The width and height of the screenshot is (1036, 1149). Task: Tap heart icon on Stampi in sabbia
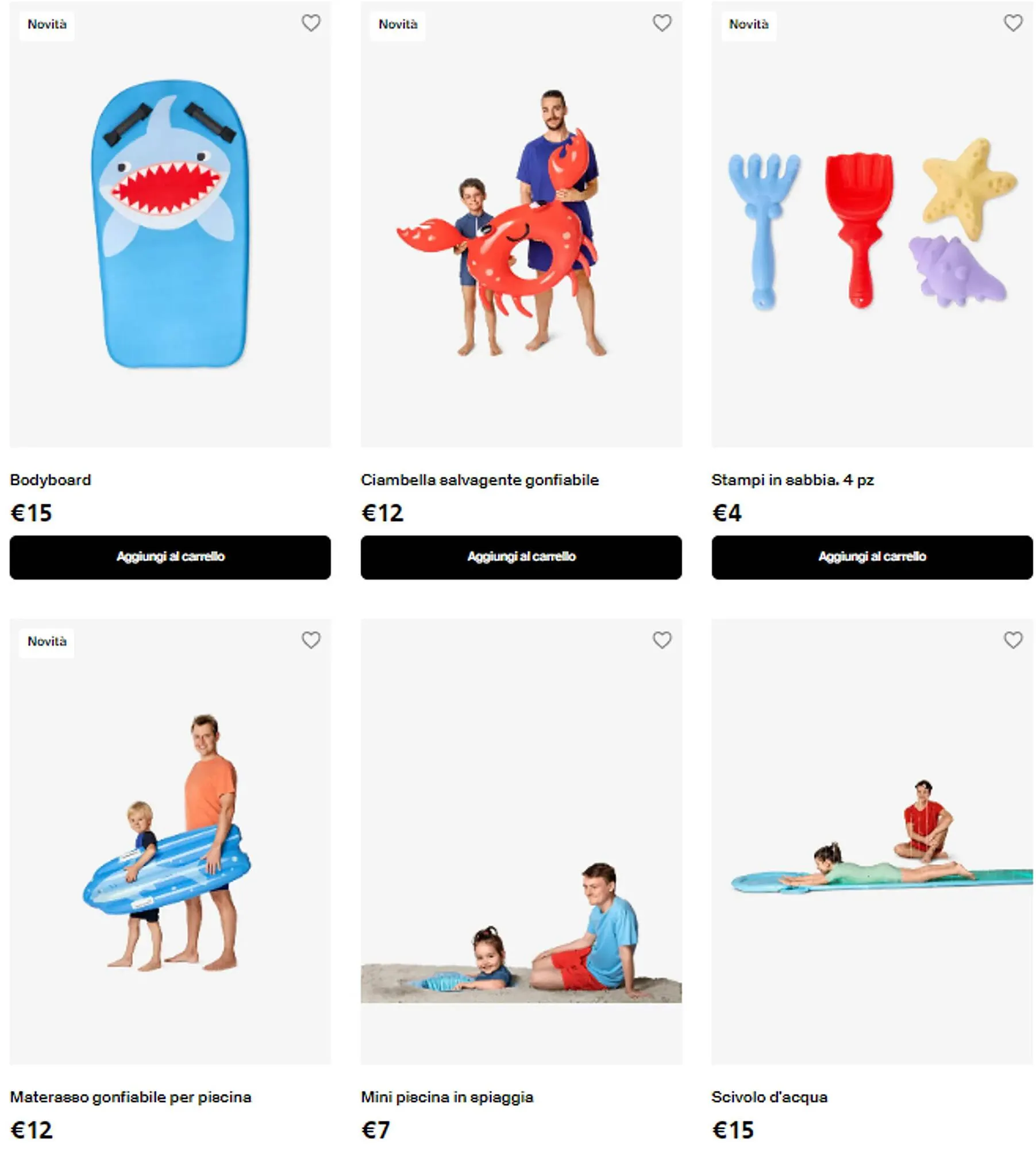pos(1013,23)
